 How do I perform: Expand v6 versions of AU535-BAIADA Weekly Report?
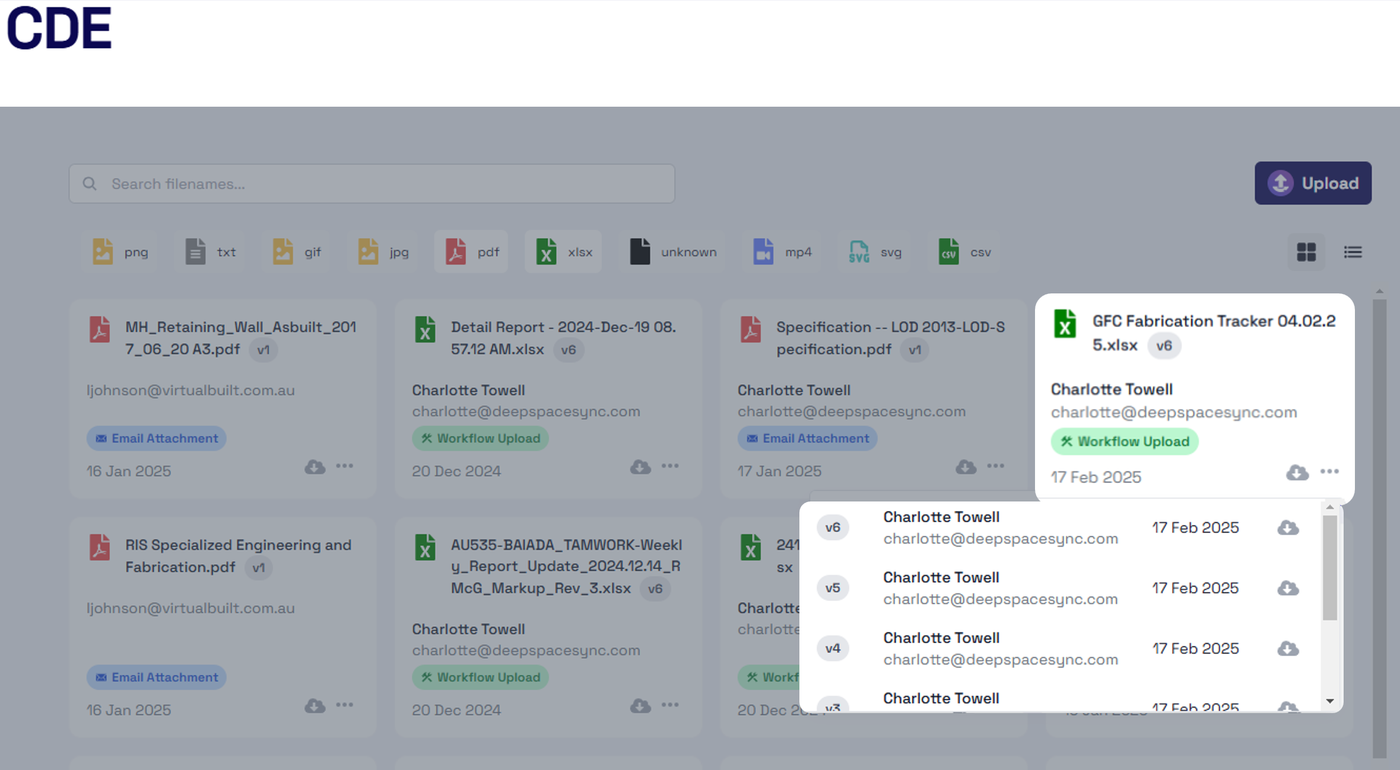tap(655, 589)
